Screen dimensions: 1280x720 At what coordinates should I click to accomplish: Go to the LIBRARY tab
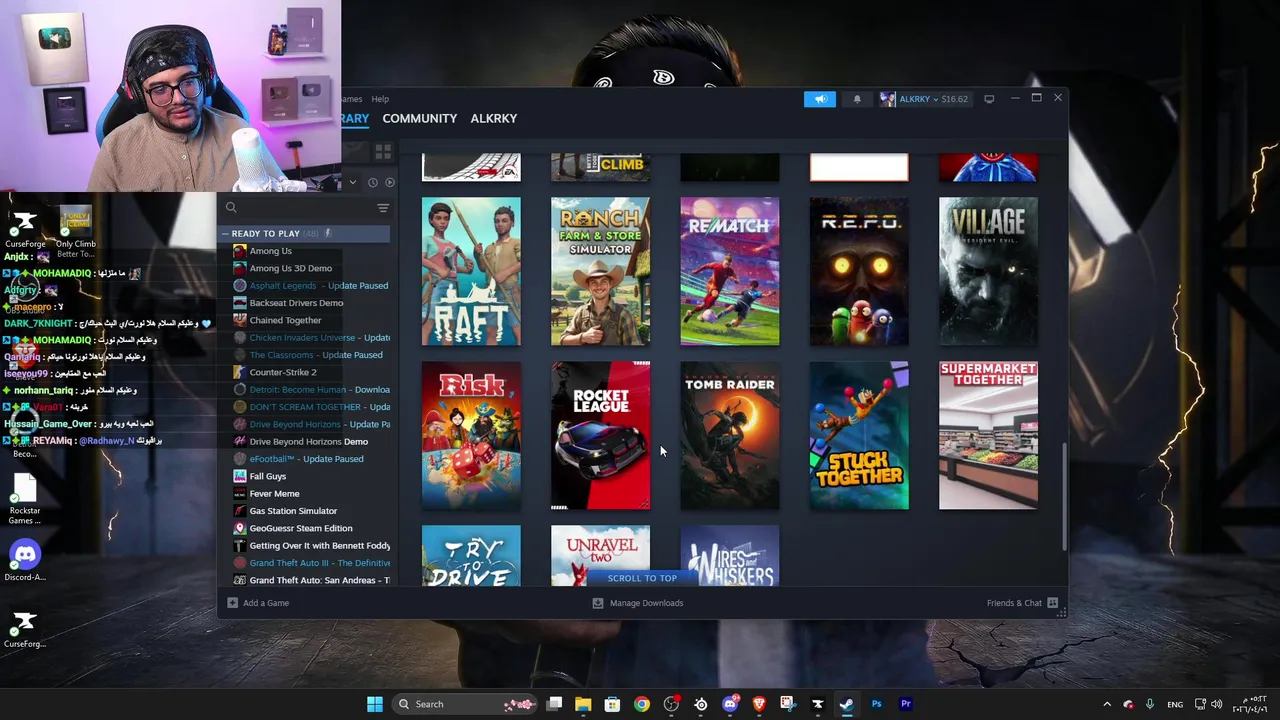[354, 118]
